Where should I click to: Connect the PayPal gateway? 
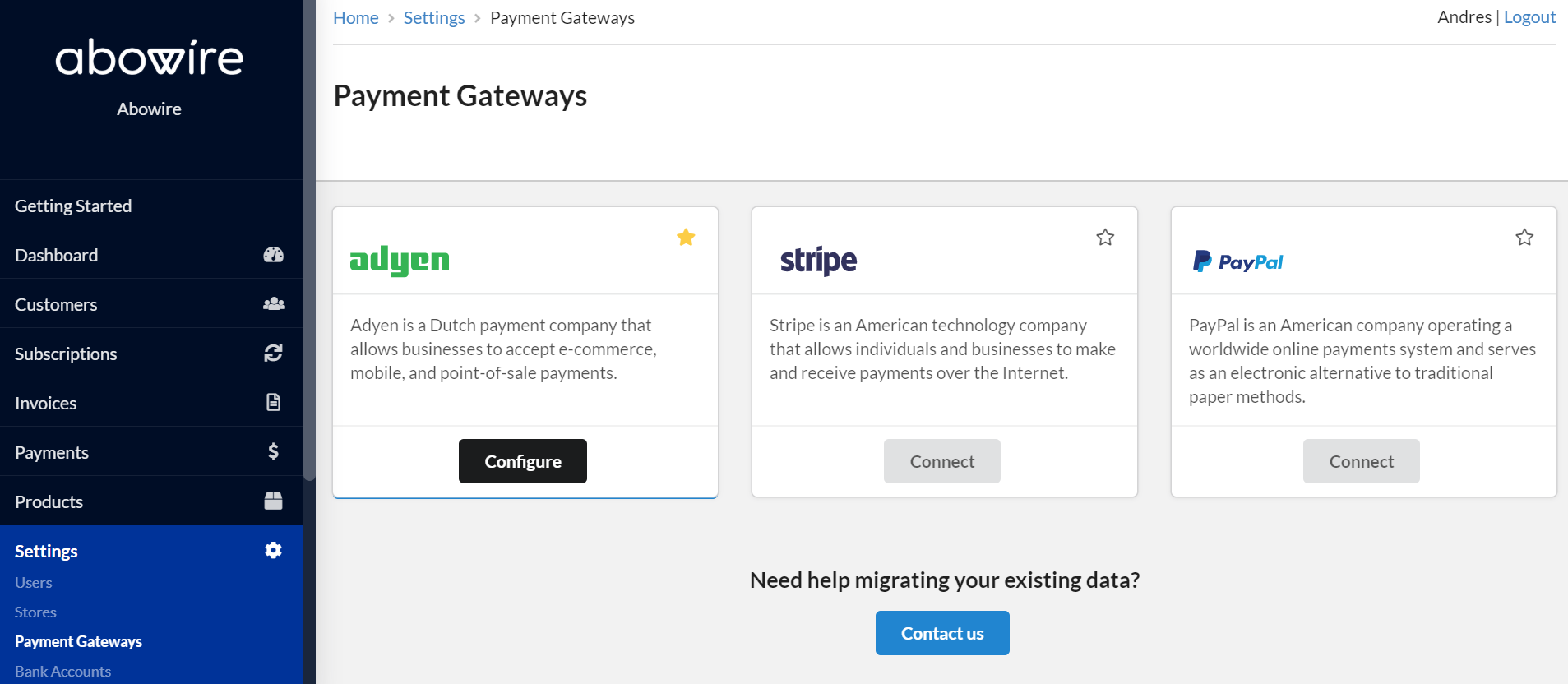click(1362, 461)
